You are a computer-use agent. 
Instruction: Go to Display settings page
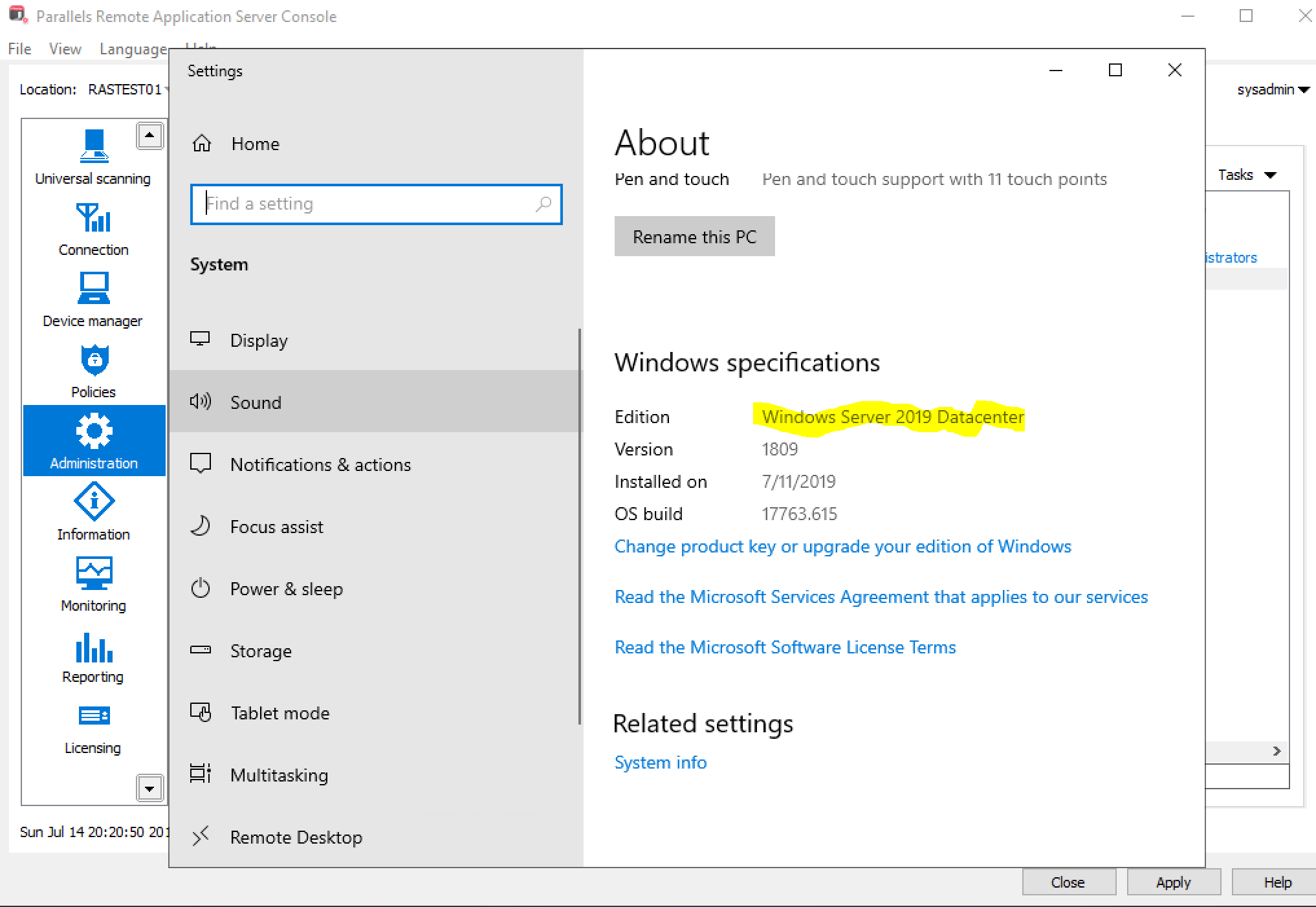pyautogui.click(x=375, y=340)
